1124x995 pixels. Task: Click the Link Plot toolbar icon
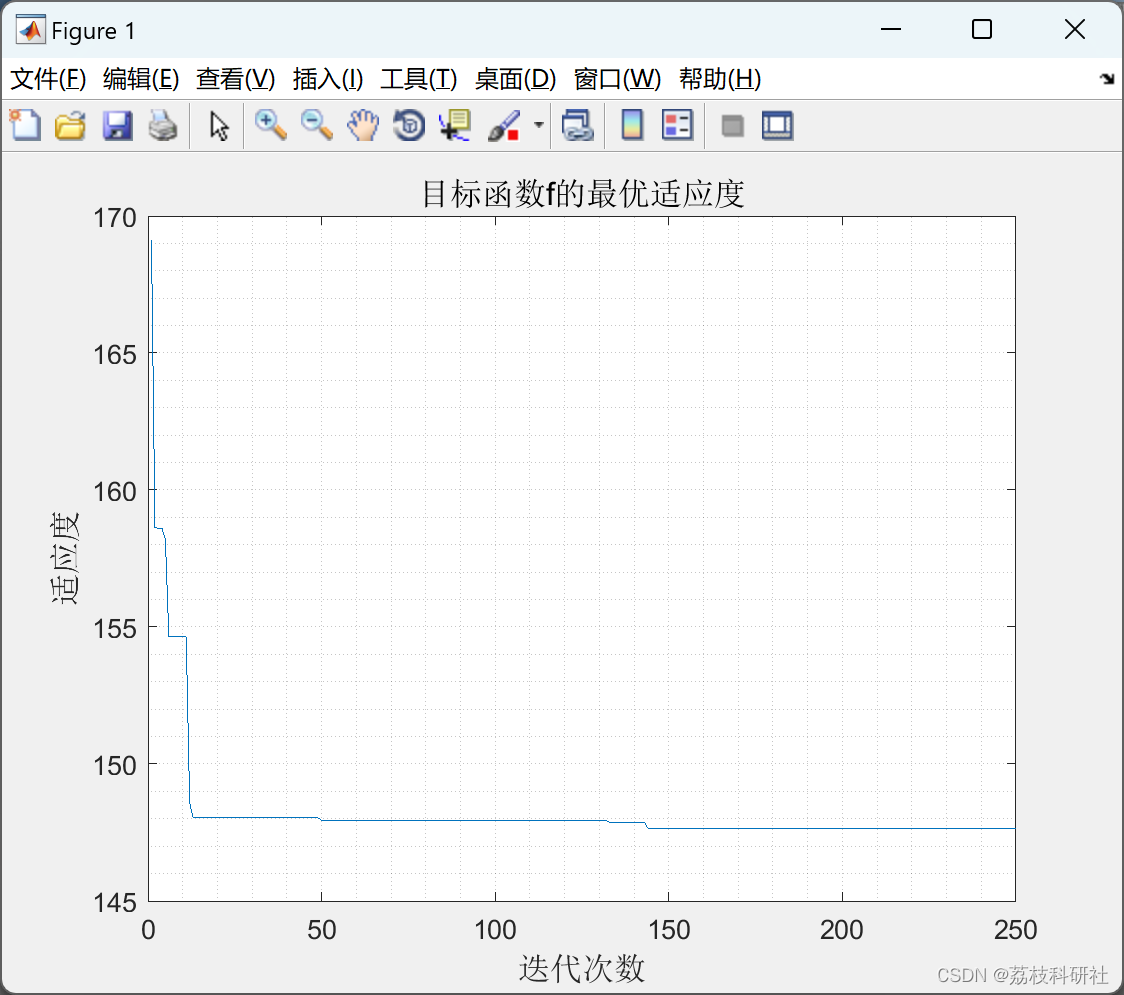578,125
